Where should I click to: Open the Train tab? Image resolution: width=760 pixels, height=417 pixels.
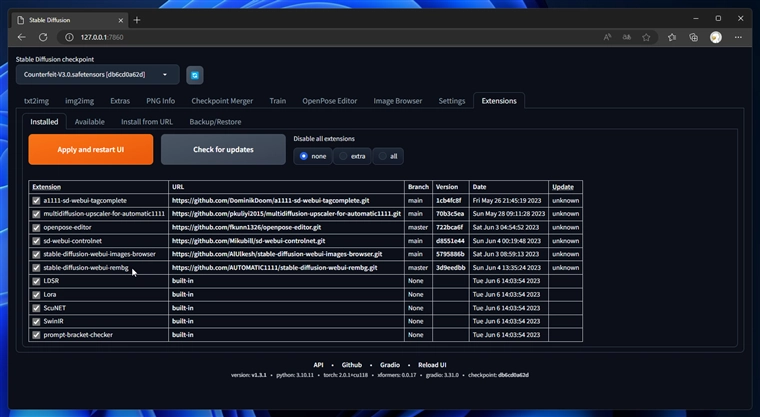[277, 101]
